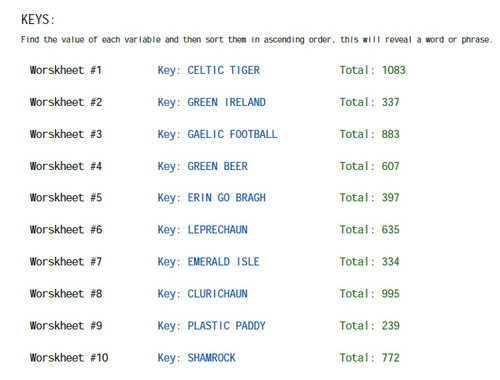The height and width of the screenshot is (380, 500).
Task: Select the Worskheet #2 label
Action: click(x=66, y=102)
